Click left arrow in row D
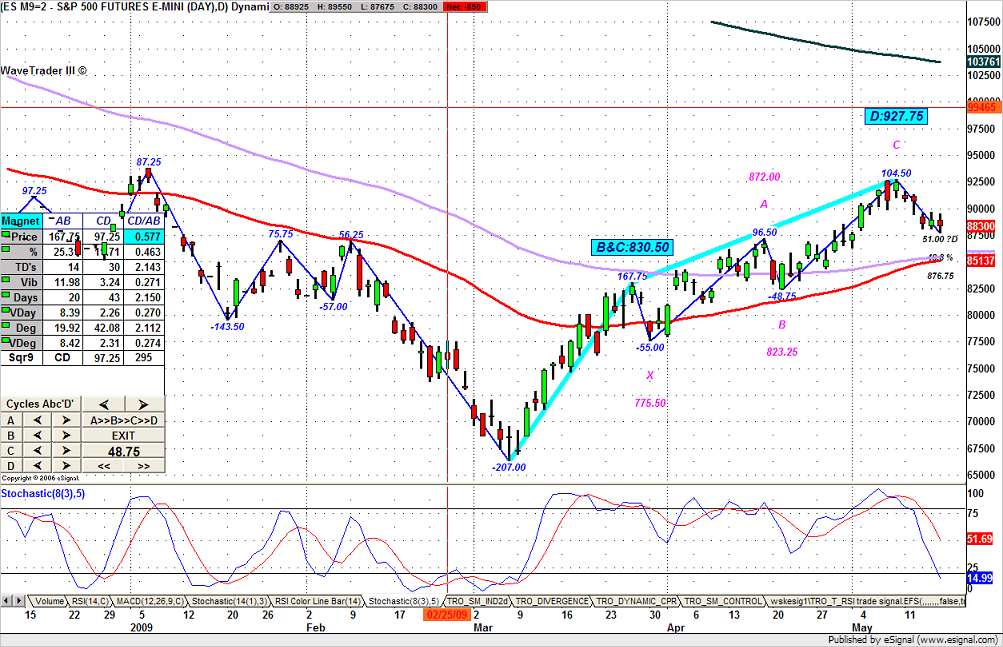The image size is (1003, 647). [x=37, y=466]
